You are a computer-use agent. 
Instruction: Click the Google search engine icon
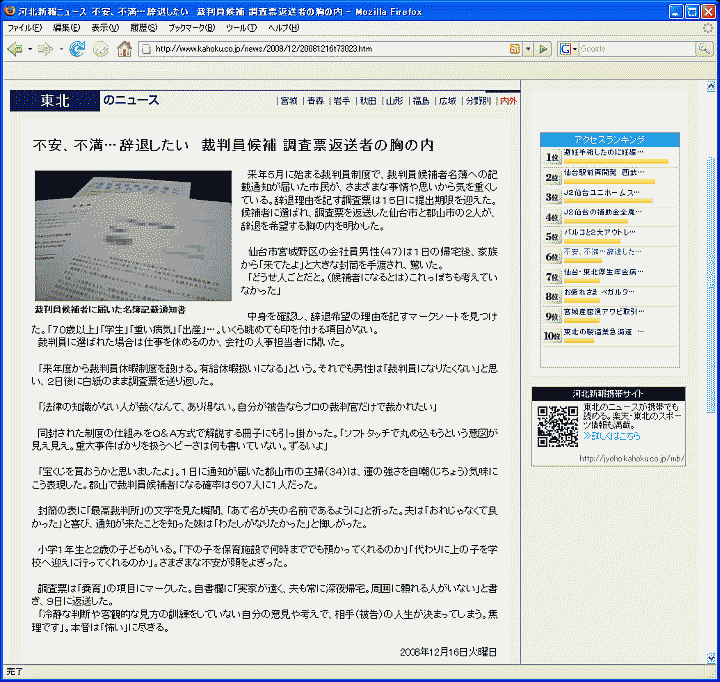[565, 49]
